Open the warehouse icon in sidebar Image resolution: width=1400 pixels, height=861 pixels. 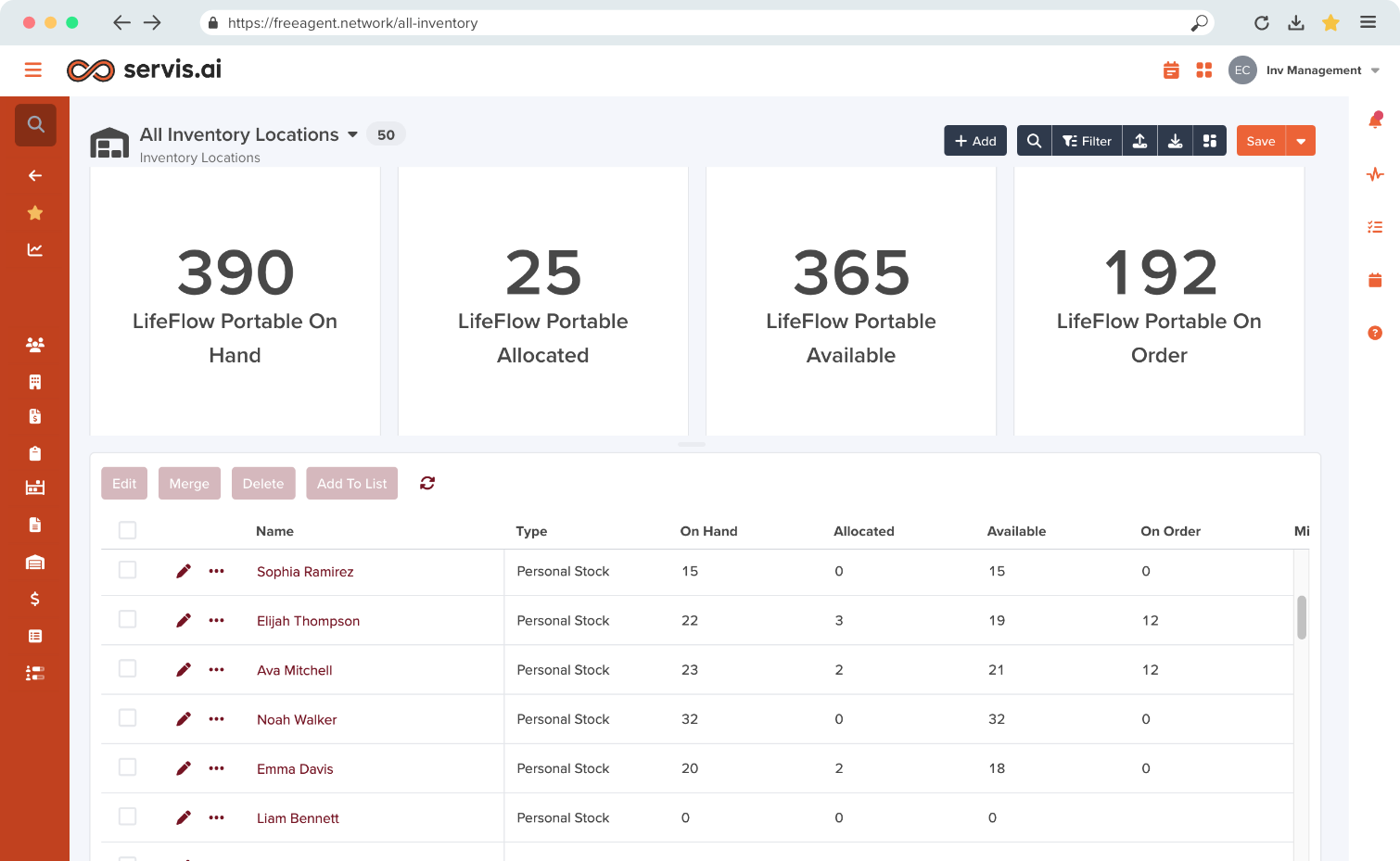click(35, 563)
